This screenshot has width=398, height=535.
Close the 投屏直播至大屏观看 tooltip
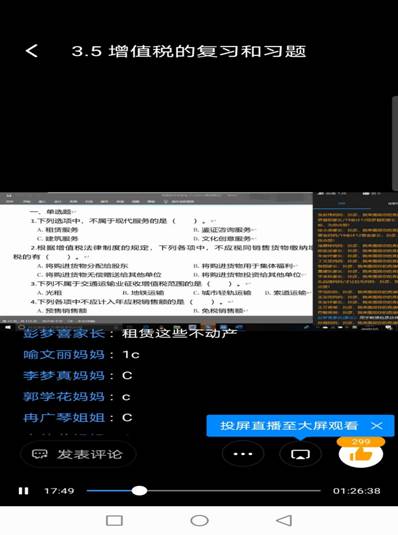tap(377, 425)
